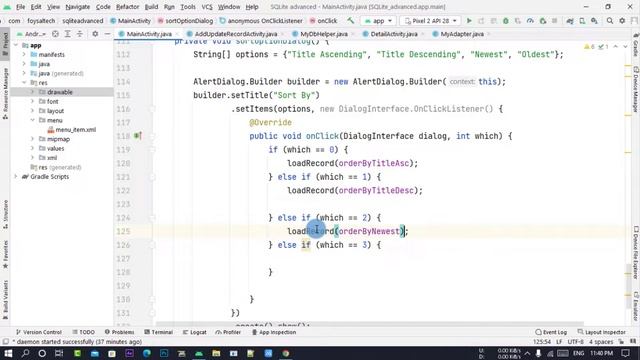Click the Make Project hammer icon
The image size is (640, 360).
351,20
